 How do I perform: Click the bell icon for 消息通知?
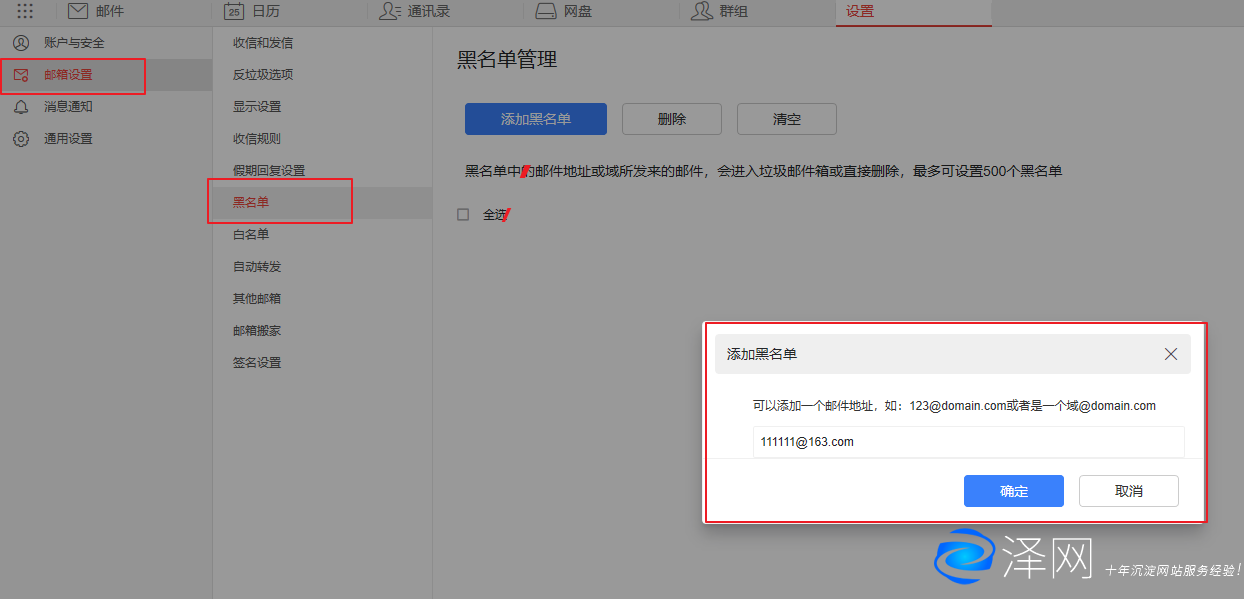(x=20, y=107)
